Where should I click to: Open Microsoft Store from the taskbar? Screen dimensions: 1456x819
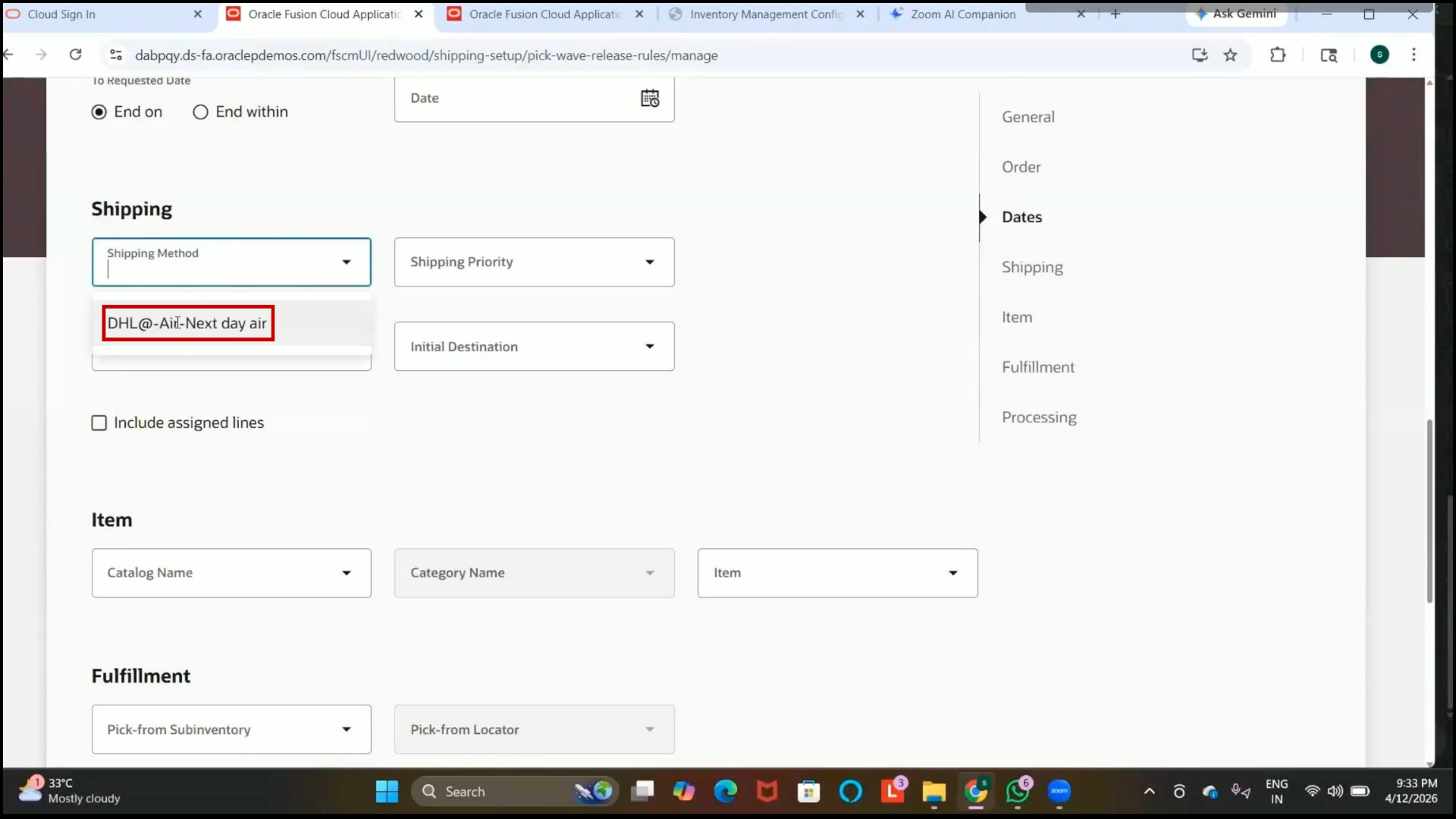pyautogui.click(x=809, y=792)
